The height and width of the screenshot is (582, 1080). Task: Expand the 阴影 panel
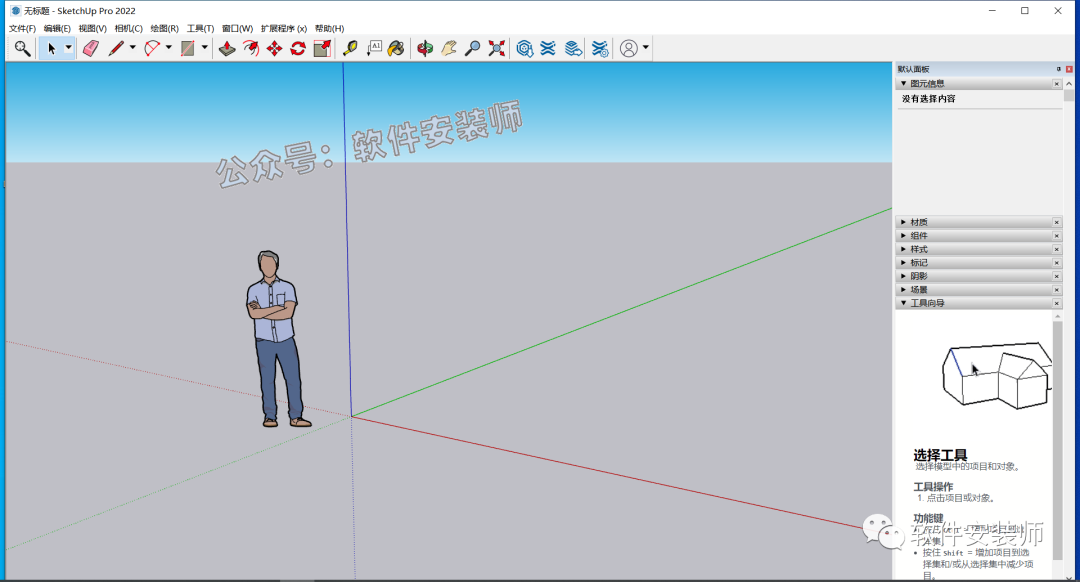pyautogui.click(x=904, y=276)
